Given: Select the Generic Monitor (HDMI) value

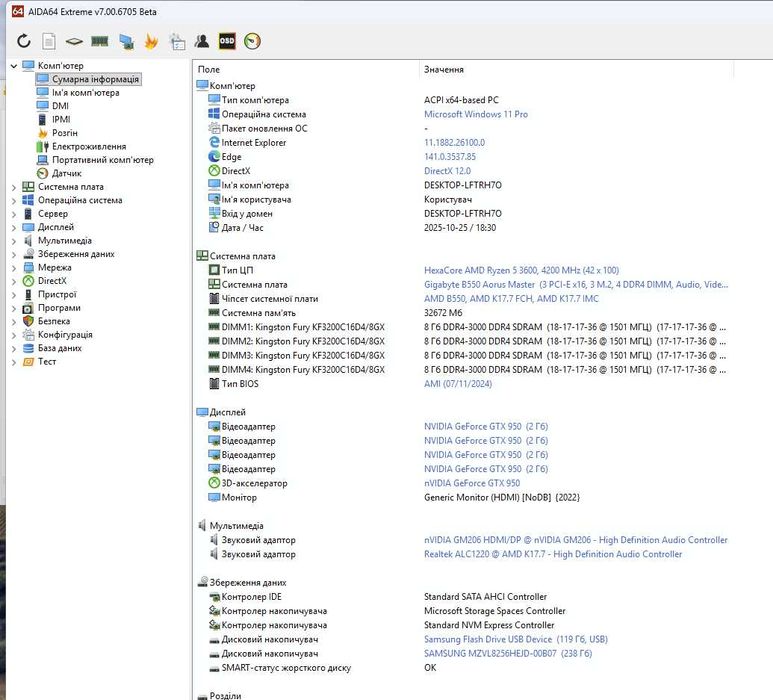Looking at the screenshot, I should coord(502,497).
